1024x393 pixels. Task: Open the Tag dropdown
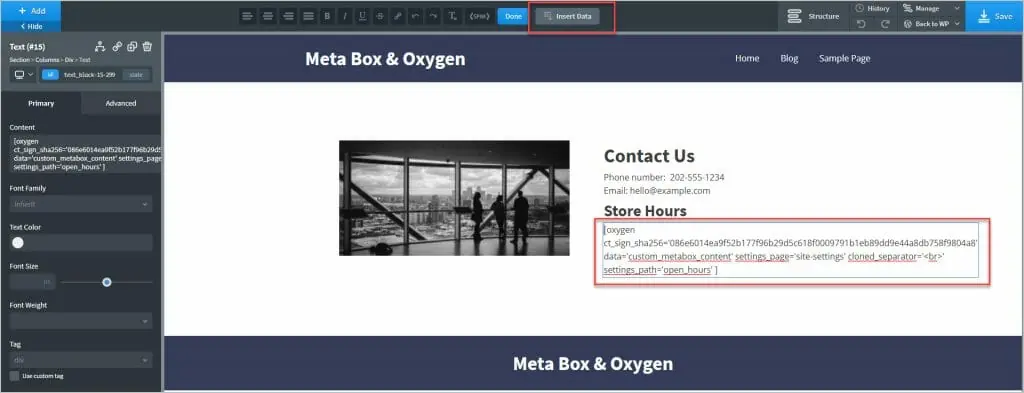click(81, 360)
